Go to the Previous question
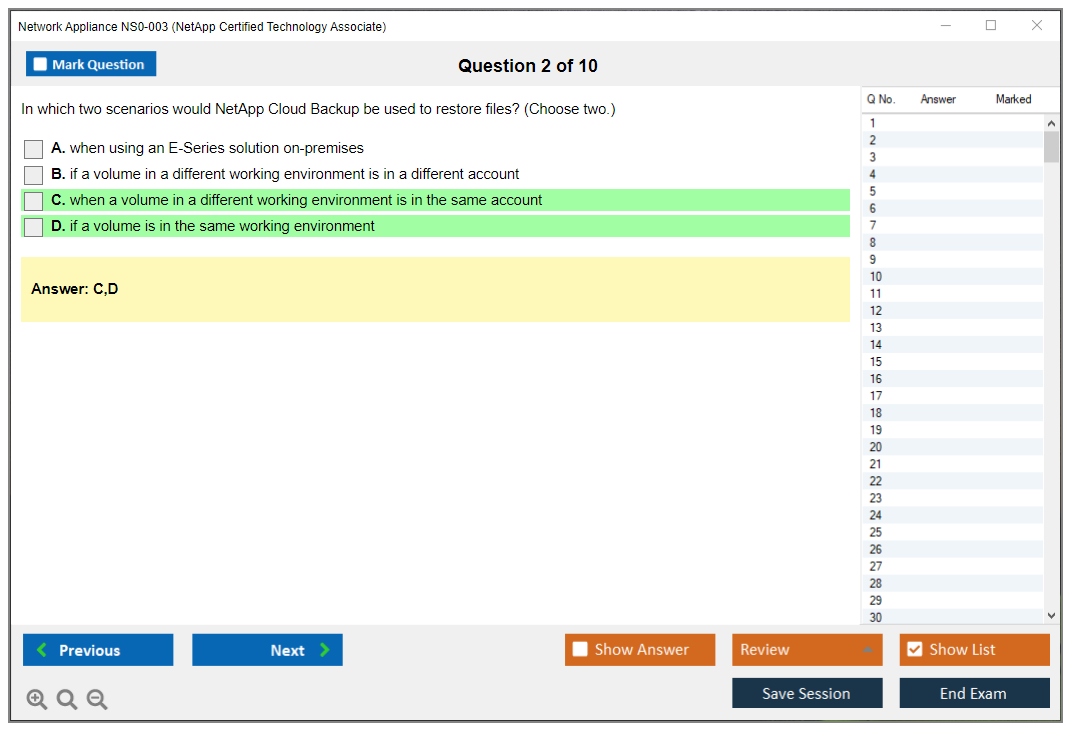This screenshot has height=735, width=1075. pyautogui.click(x=98, y=650)
